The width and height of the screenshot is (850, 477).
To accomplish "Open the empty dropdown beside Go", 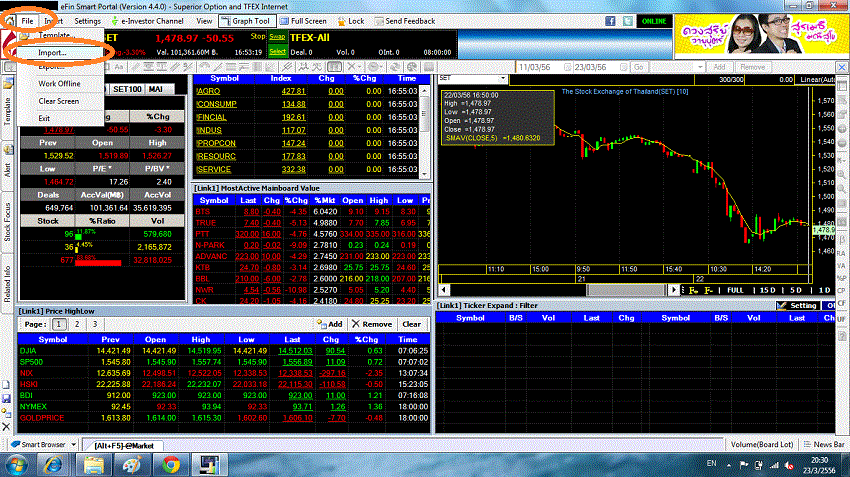I will click(677, 67).
